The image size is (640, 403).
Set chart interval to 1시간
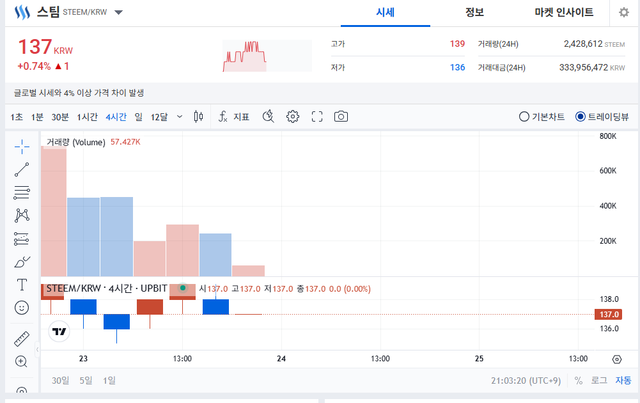tap(87, 117)
